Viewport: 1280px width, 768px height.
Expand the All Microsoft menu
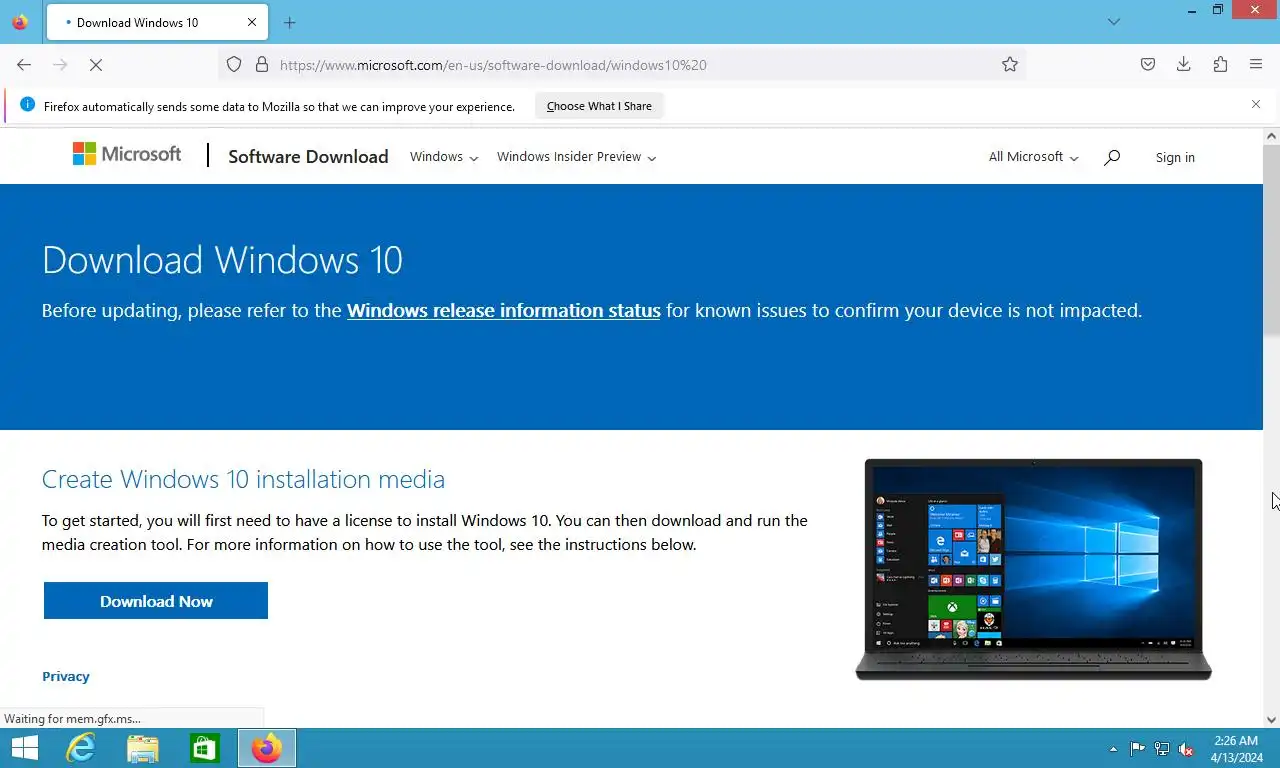[x=1033, y=157]
